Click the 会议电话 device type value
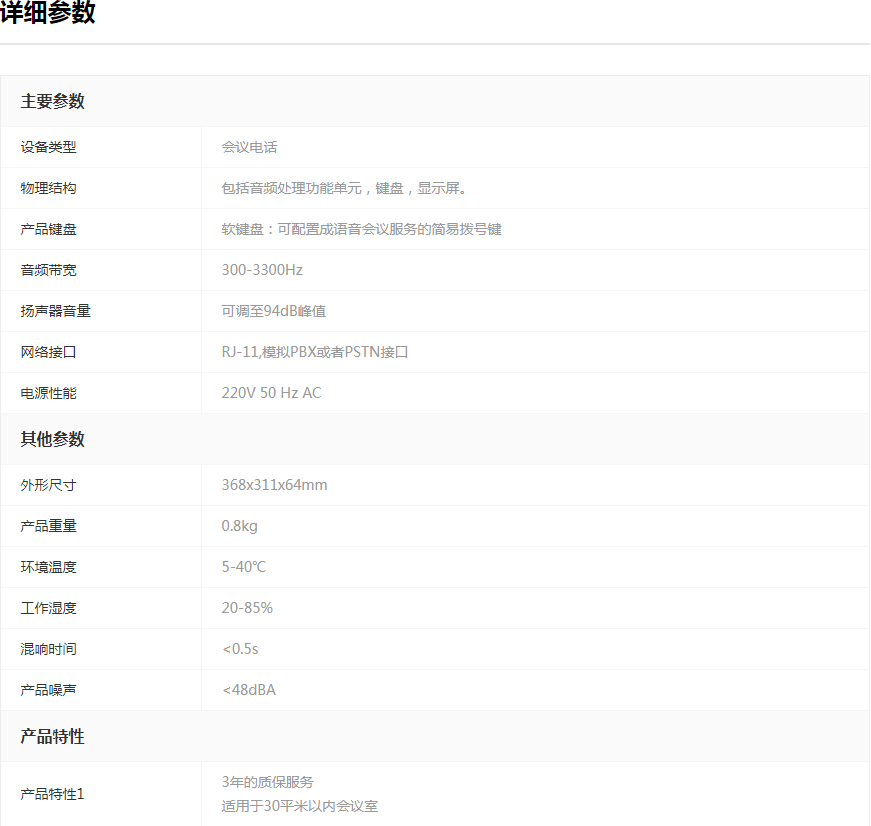 pyautogui.click(x=249, y=147)
